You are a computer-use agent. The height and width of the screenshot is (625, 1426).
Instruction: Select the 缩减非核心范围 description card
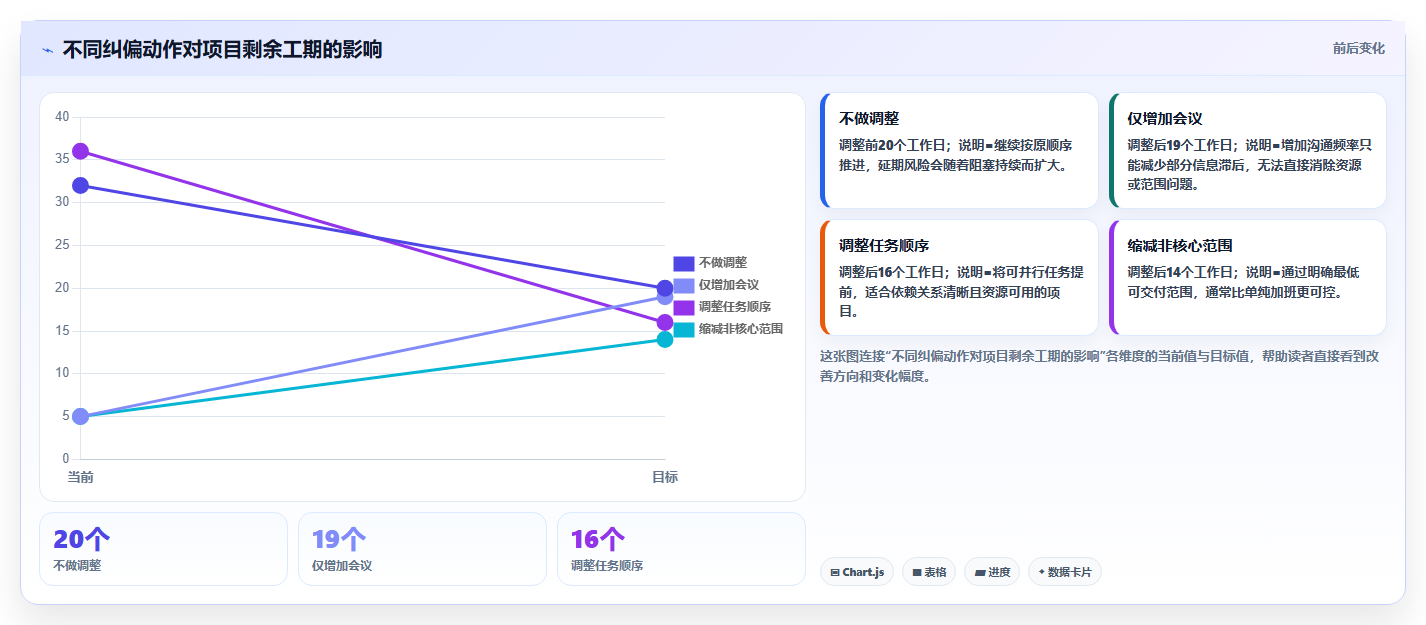(x=1247, y=277)
